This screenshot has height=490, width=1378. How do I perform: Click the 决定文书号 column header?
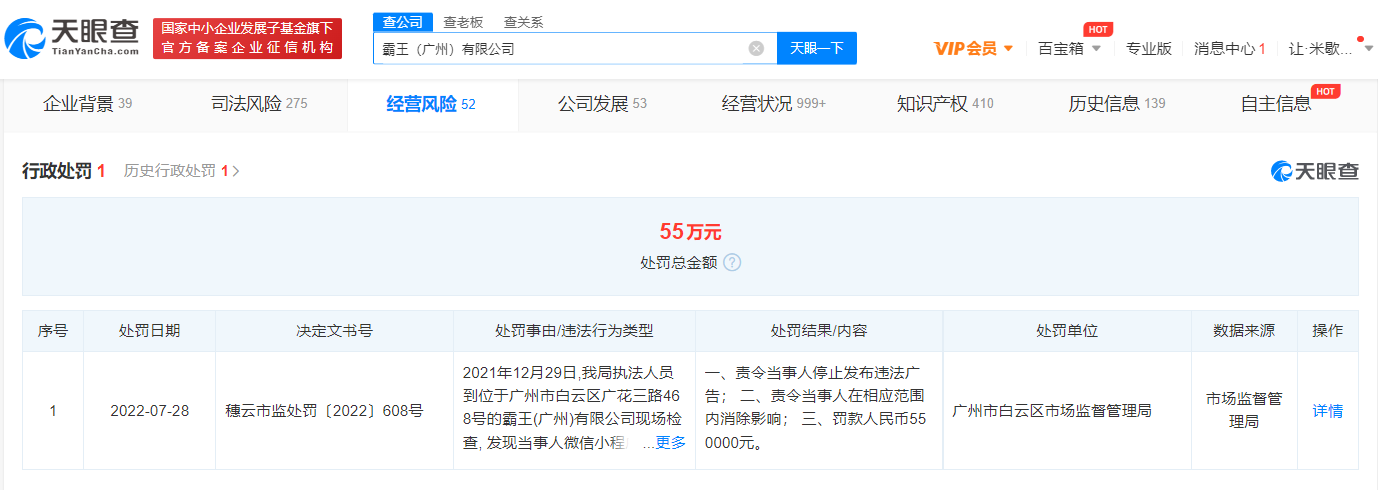pos(334,331)
